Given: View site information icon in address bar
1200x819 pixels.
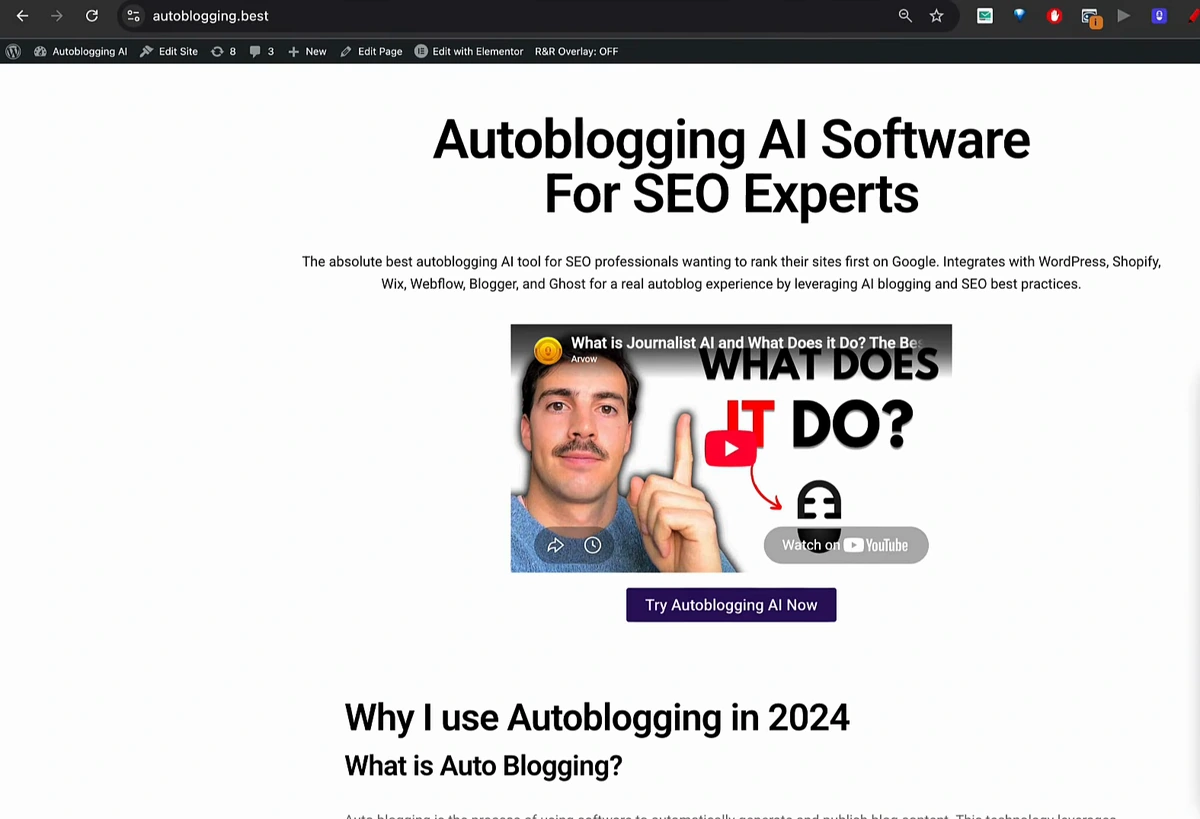Looking at the screenshot, I should 133,16.
